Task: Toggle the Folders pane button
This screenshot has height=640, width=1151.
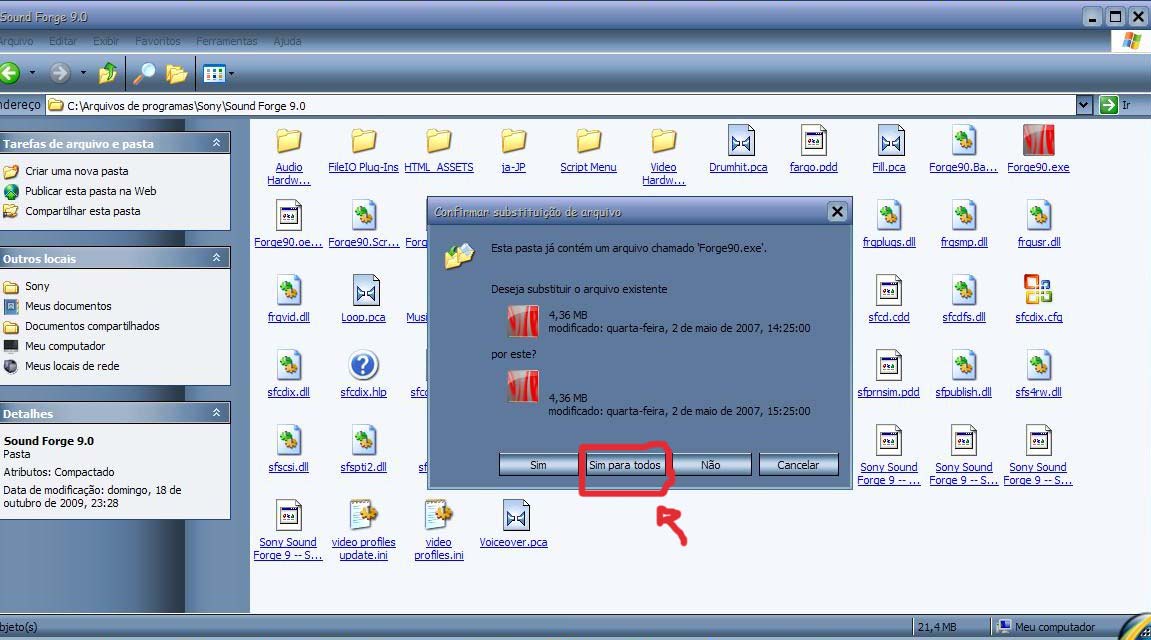Action: [176, 73]
